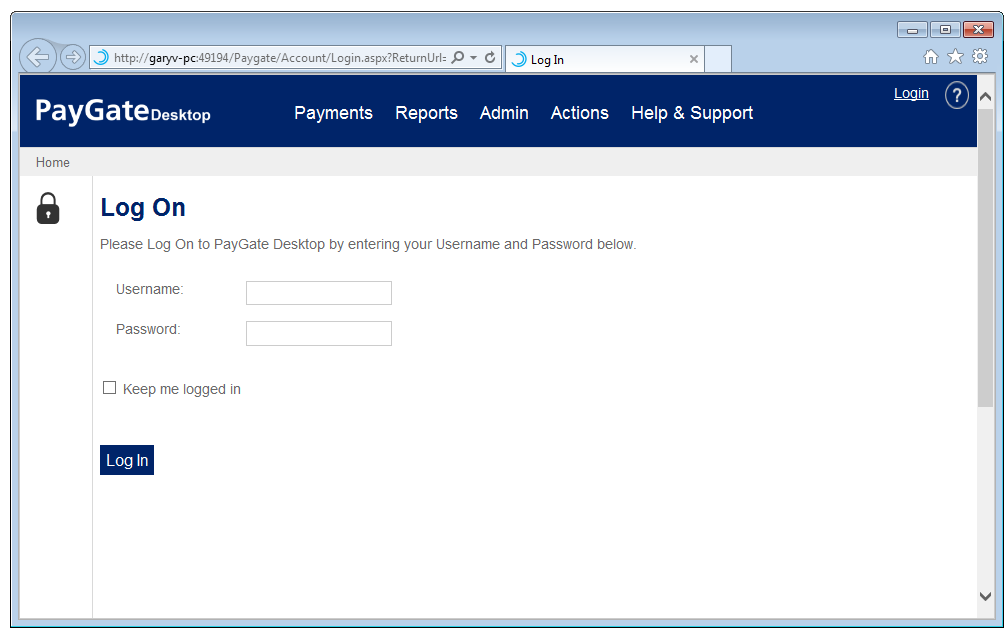Click the Login link in header

point(911,93)
